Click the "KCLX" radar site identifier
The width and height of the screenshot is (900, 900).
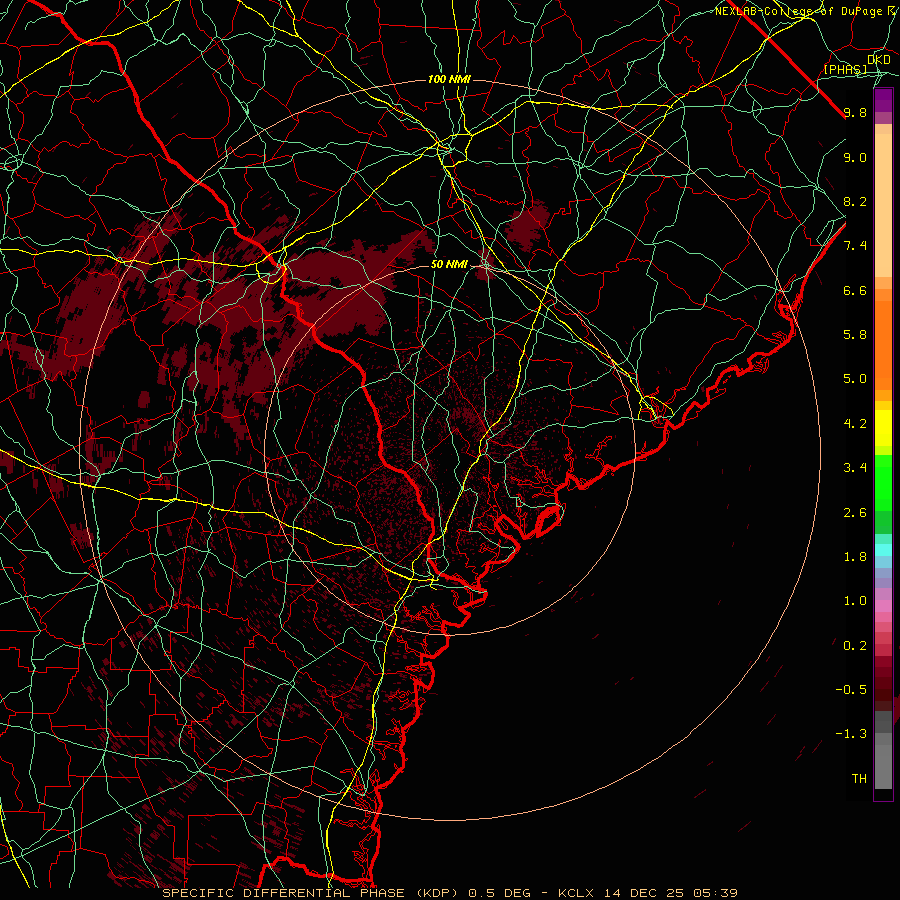576,893
